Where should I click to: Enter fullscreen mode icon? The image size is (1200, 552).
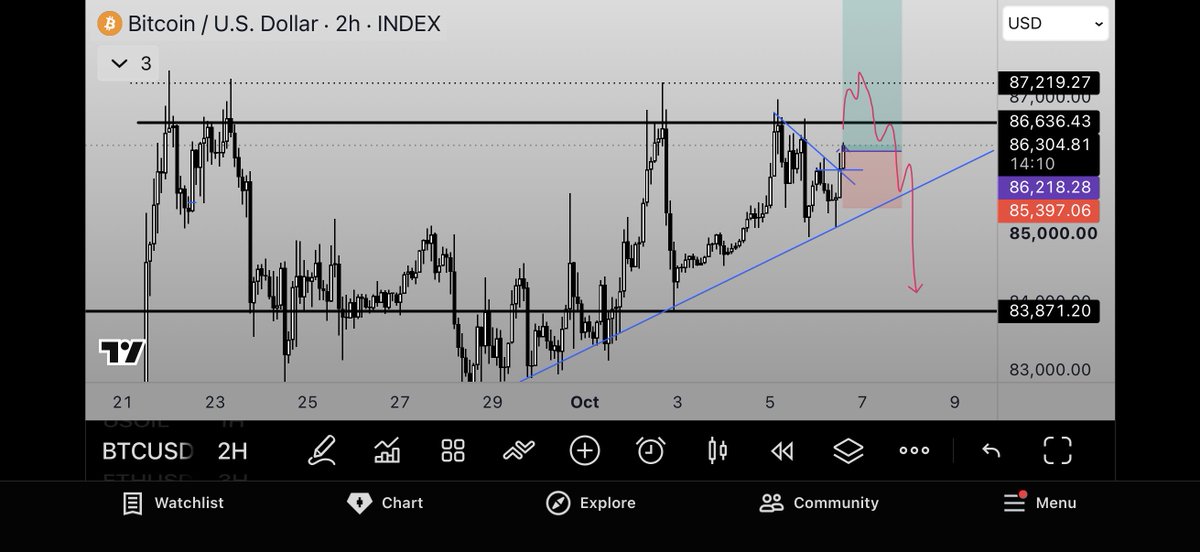click(x=1058, y=451)
